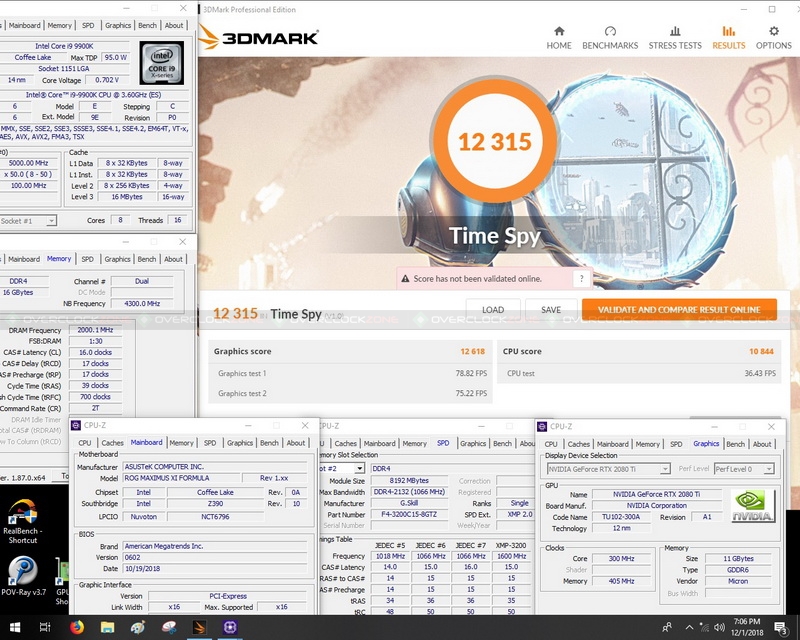Open the Display Device Selection dropdown
This screenshot has width=800, height=640.
pyautogui.click(x=608, y=469)
